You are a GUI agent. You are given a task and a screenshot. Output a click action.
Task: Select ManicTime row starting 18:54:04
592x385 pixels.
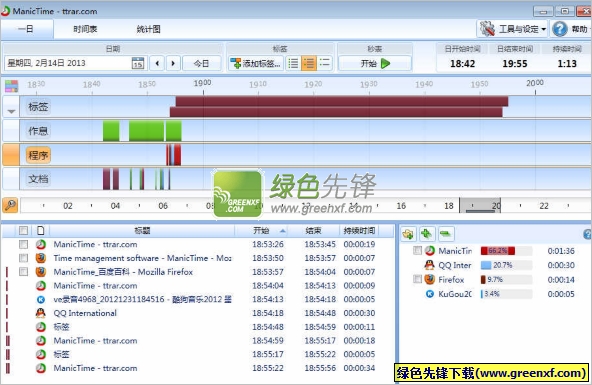coord(196,285)
